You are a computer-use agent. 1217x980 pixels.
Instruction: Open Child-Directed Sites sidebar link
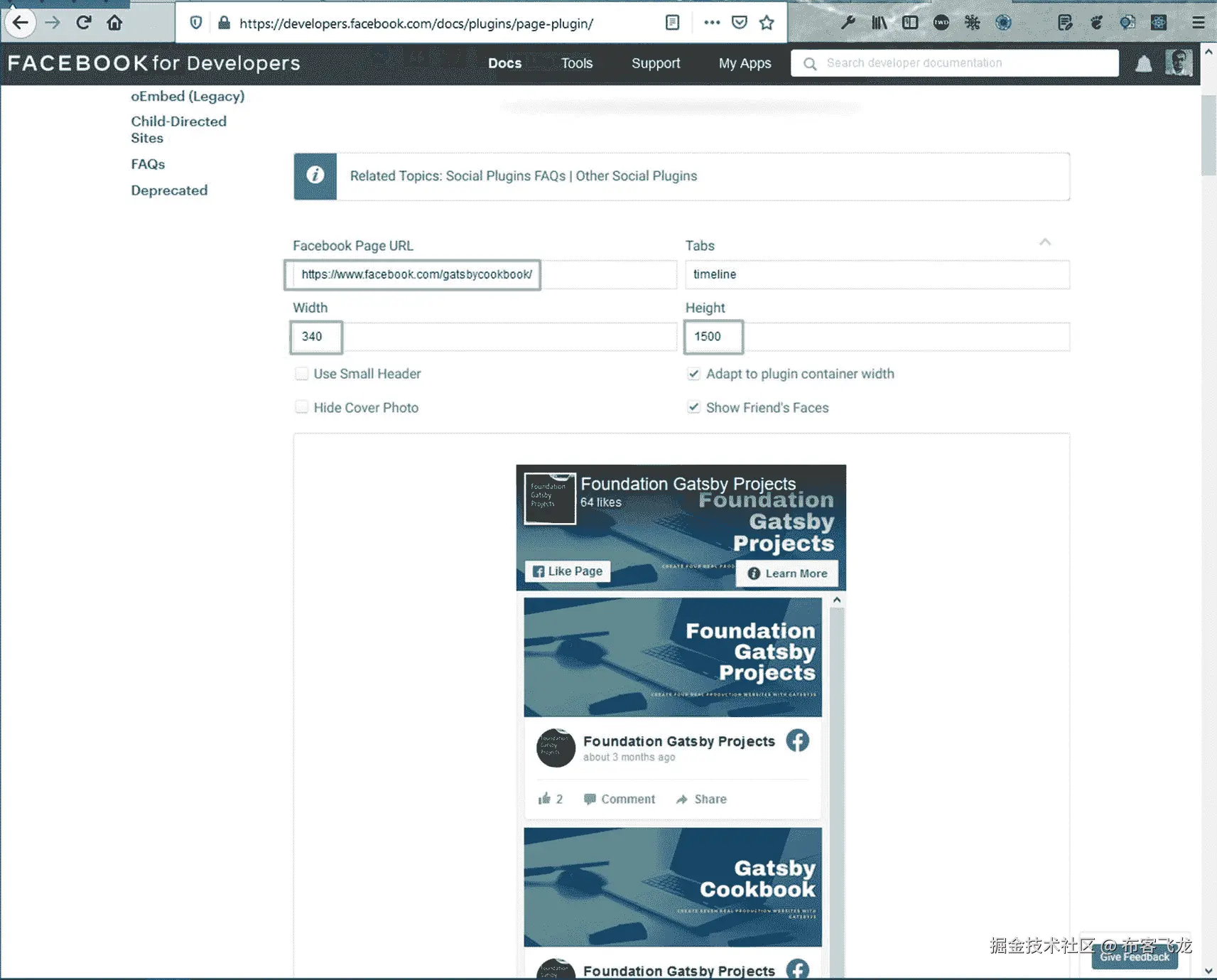(x=179, y=130)
